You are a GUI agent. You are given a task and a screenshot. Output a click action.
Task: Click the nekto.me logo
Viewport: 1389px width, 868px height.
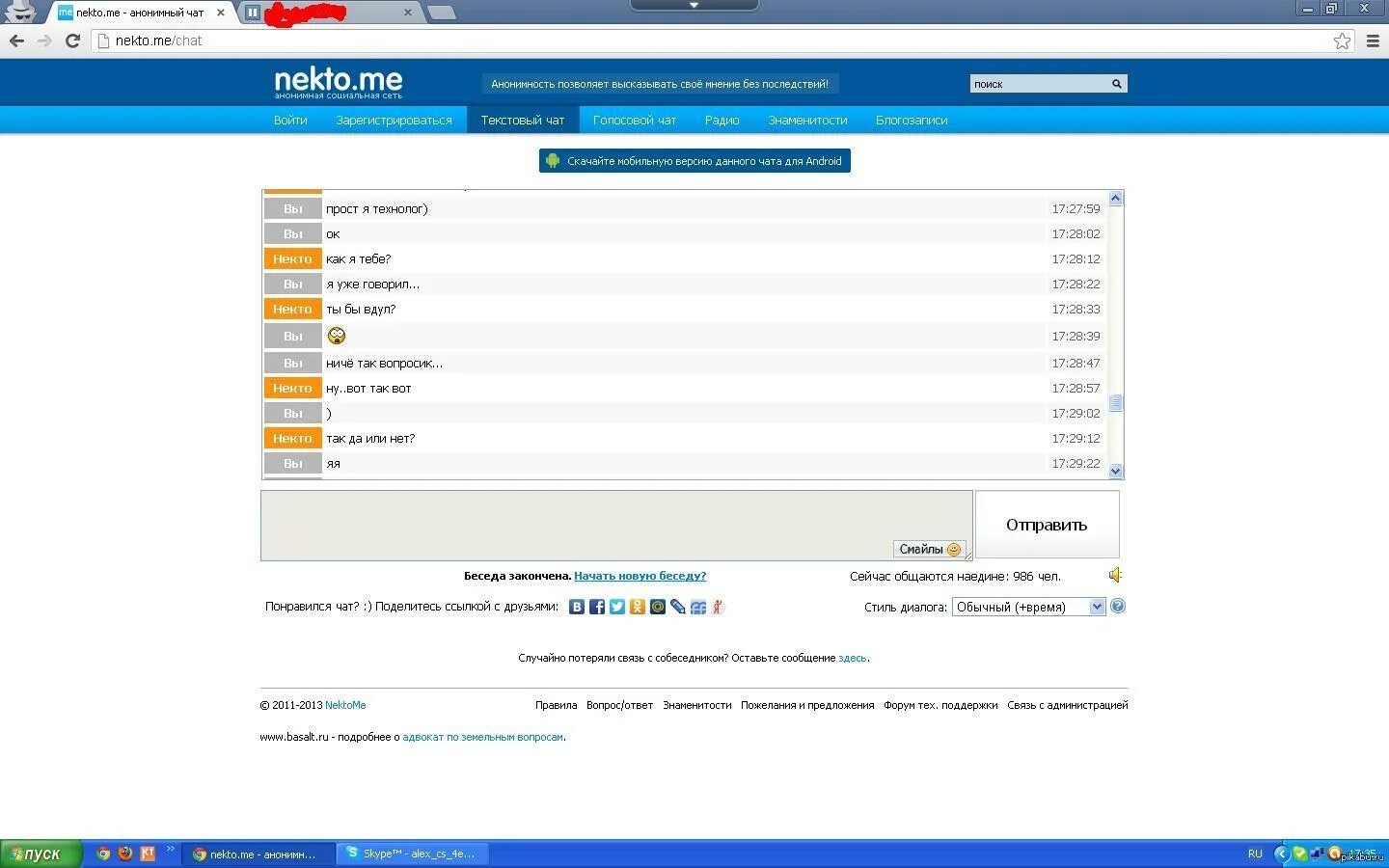click(338, 82)
